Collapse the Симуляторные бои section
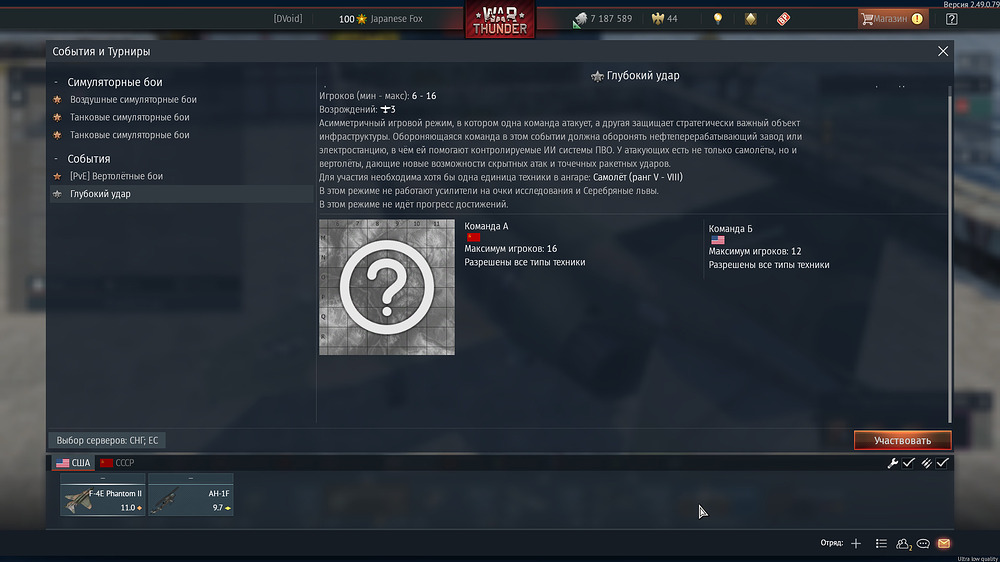The image size is (1000, 562). pyautogui.click(x=56, y=82)
